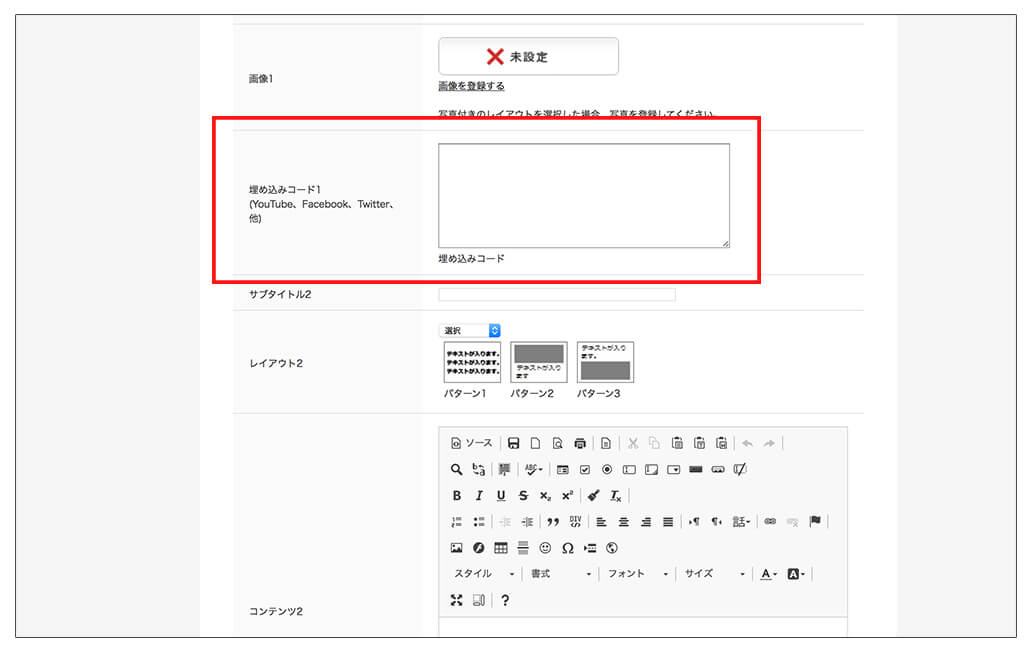1032x651 pixels.
Task: Click inside the サブタイトル2 input field
Action: tap(558, 294)
